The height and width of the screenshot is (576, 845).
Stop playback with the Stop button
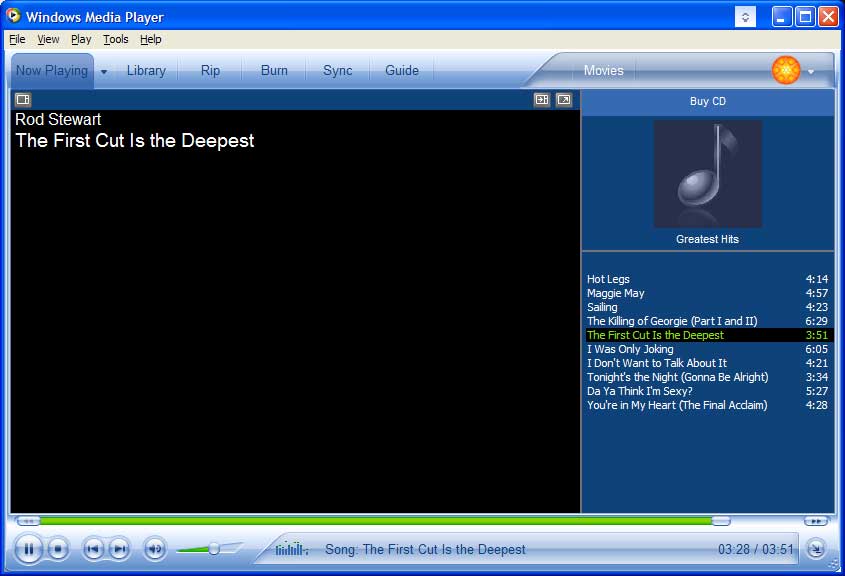point(58,549)
